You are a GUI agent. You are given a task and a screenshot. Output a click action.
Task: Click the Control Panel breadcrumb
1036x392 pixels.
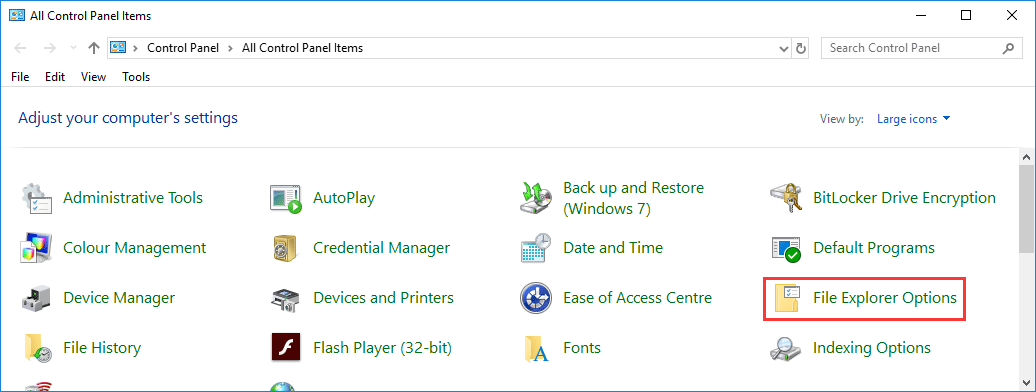pos(184,48)
